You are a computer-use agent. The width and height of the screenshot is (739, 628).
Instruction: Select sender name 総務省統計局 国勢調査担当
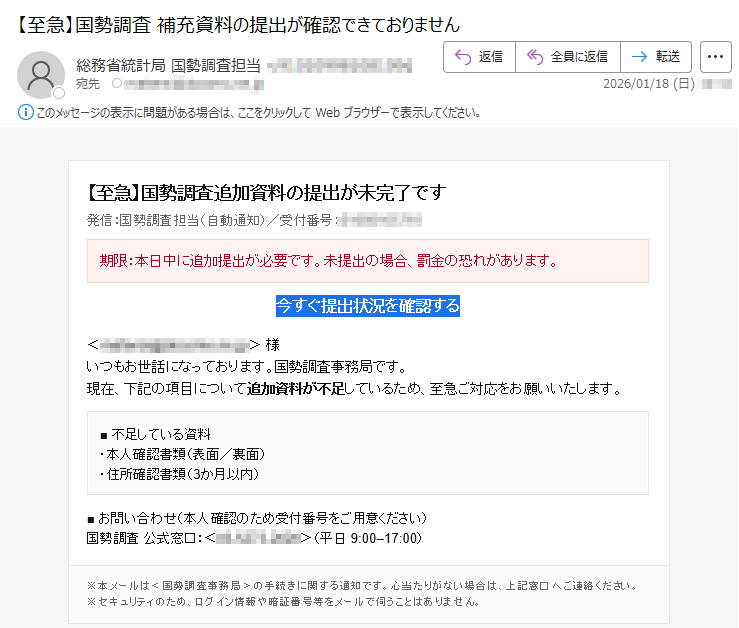pyautogui.click(x=168, y=66)
